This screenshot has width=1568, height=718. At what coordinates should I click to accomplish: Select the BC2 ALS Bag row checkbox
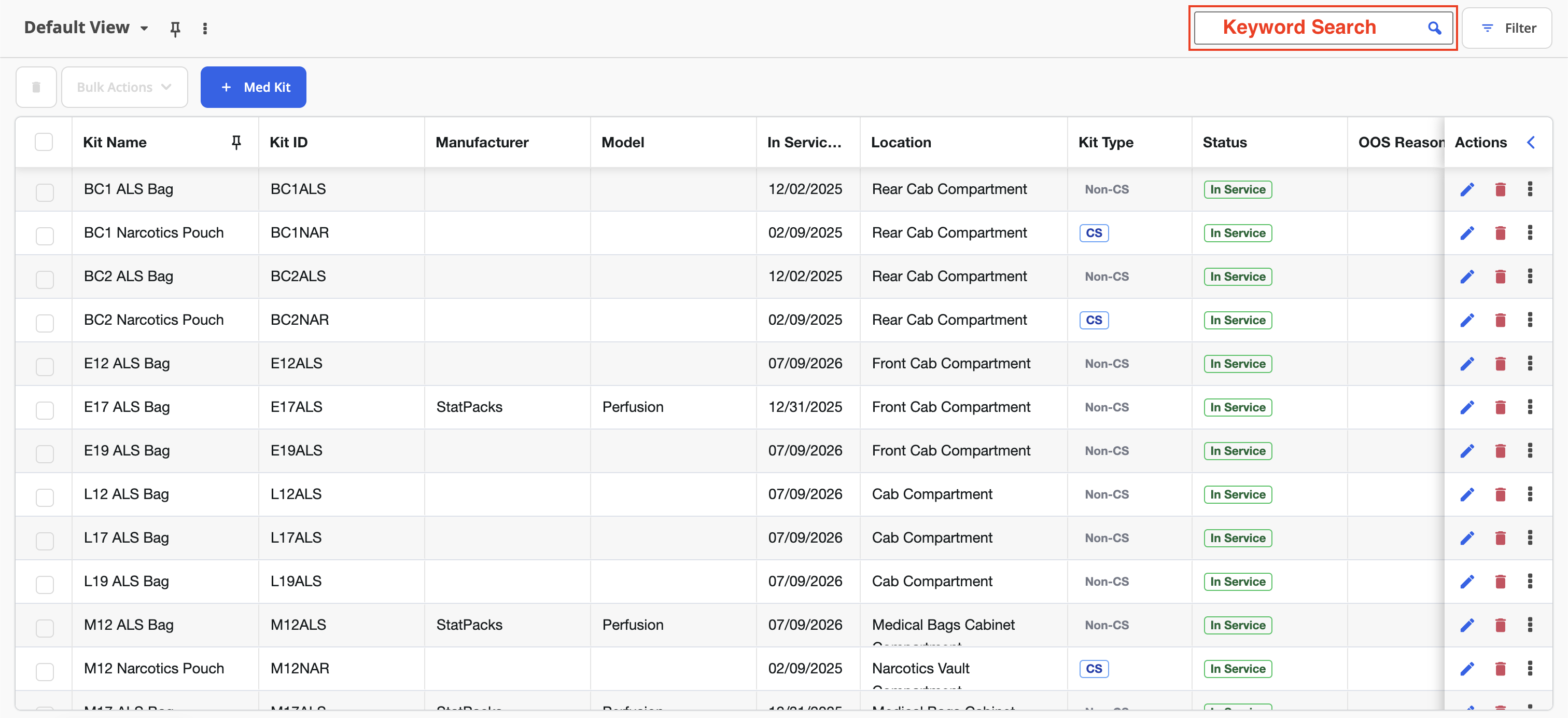(x=45, y=280)
